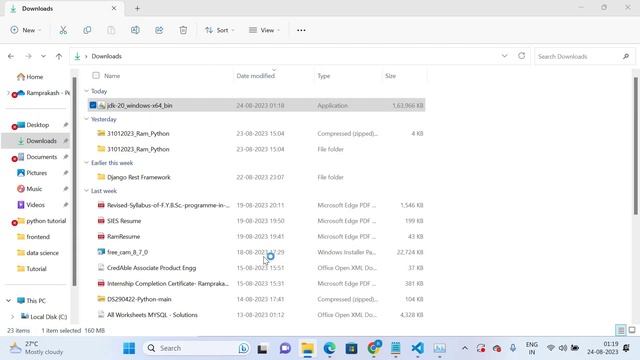
Task: Open Microsoft Edge from taskbar
Action: coord(329,348)
